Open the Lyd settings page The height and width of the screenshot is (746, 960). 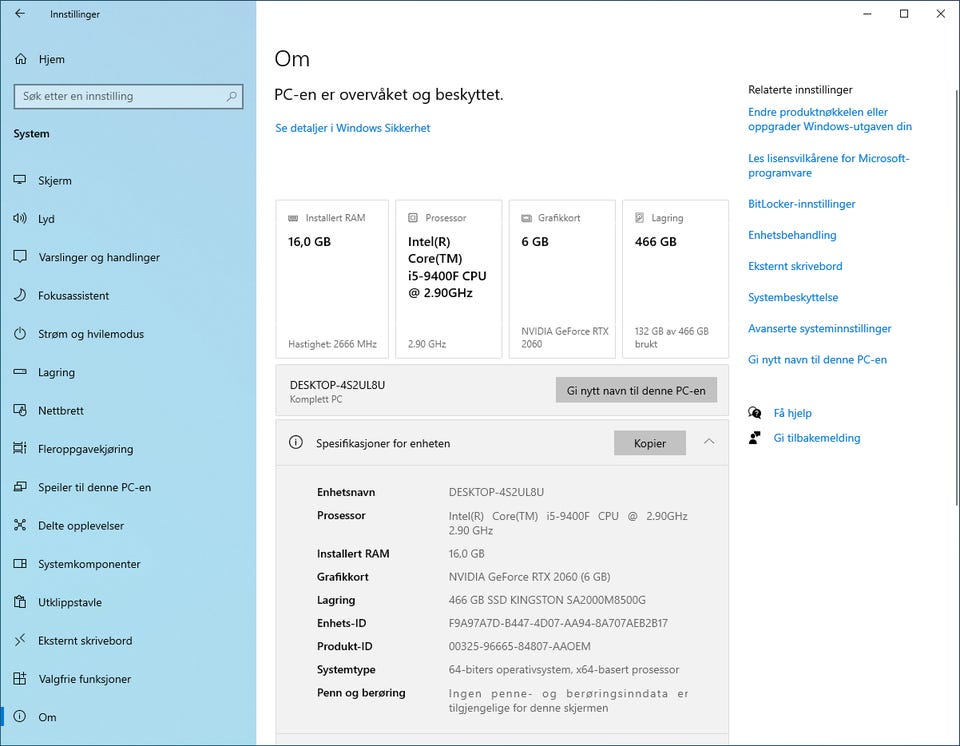[x=128, y=219]
